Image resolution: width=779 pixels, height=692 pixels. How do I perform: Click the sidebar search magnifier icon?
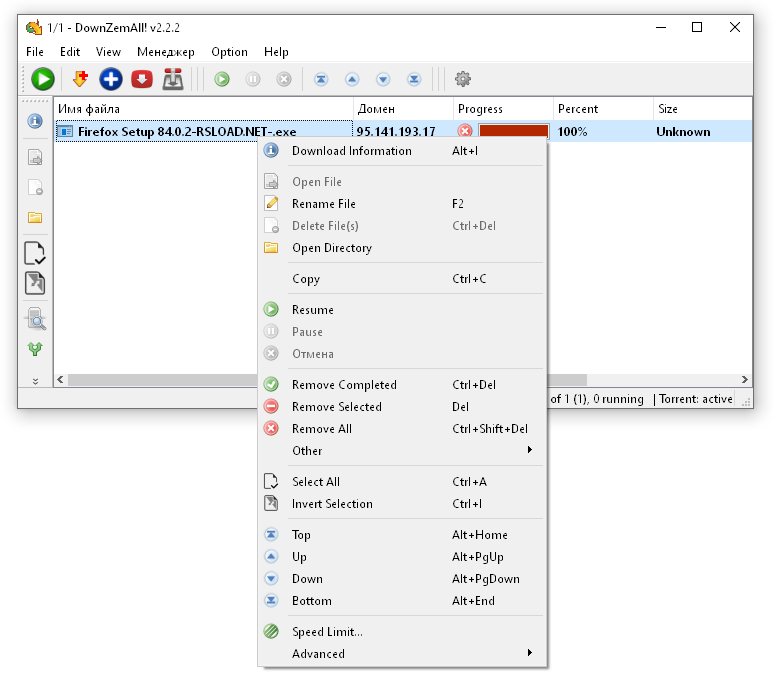pos(36,319)
